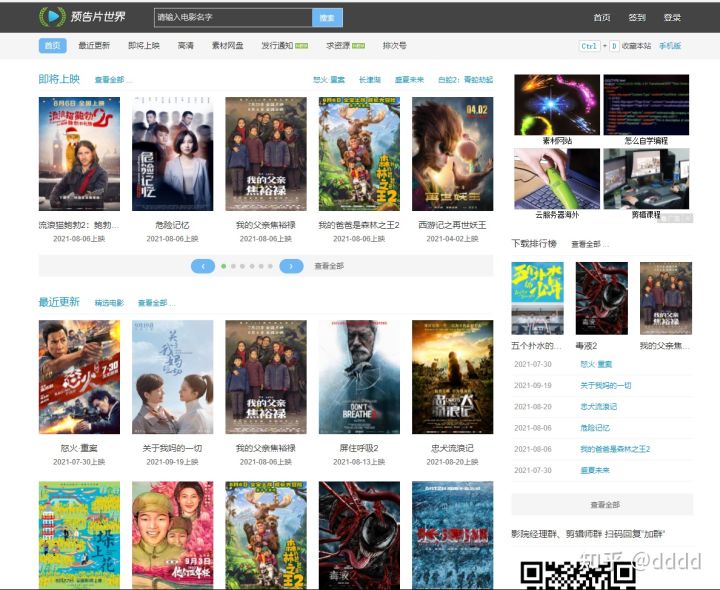Click the movie name search box
The image size is (720, 590).
(x=233, y=17)
